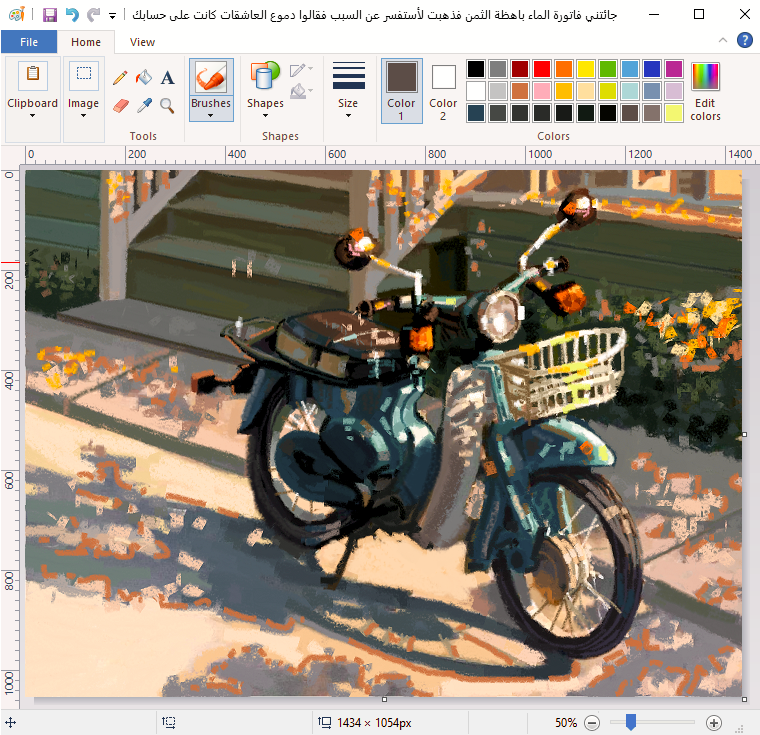Image resolution: width=760 pixels, height=735 pixels.
Task: Click the Size line thickness icon
Action: (x=348, y=76)
